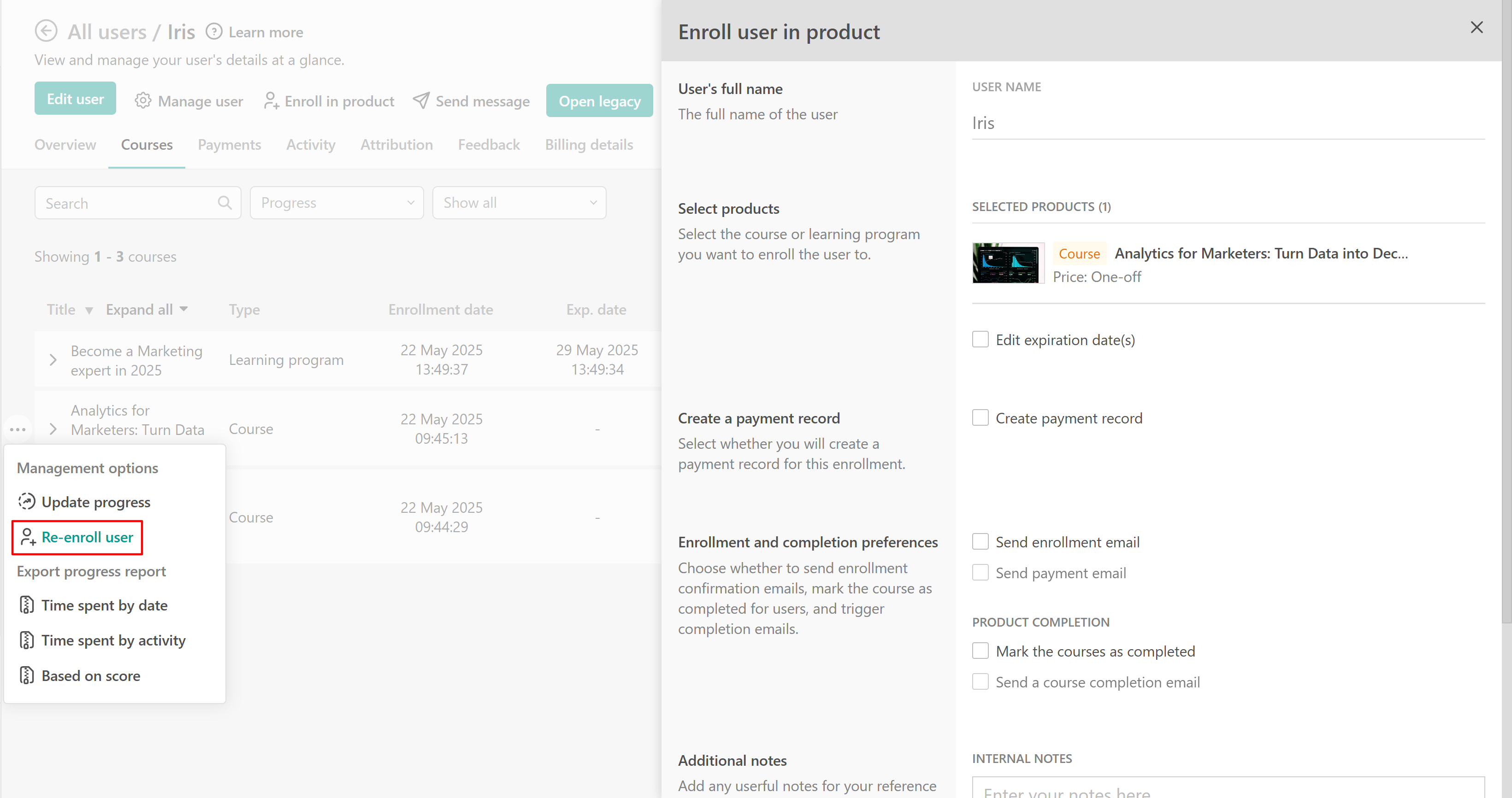This screenshot has height=798, width=1512.
Task: Click the Edit user button
Action: click(x=75, y=99)
